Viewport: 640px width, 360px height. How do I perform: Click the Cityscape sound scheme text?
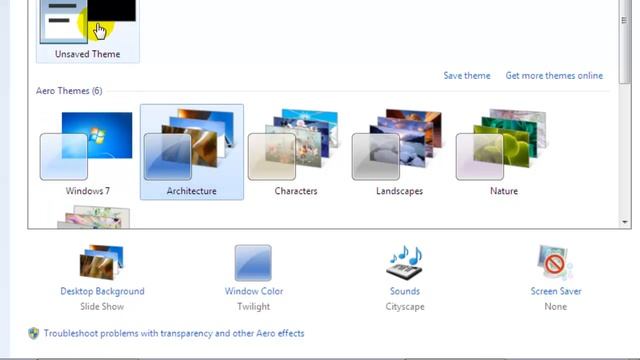coord(405,307)
